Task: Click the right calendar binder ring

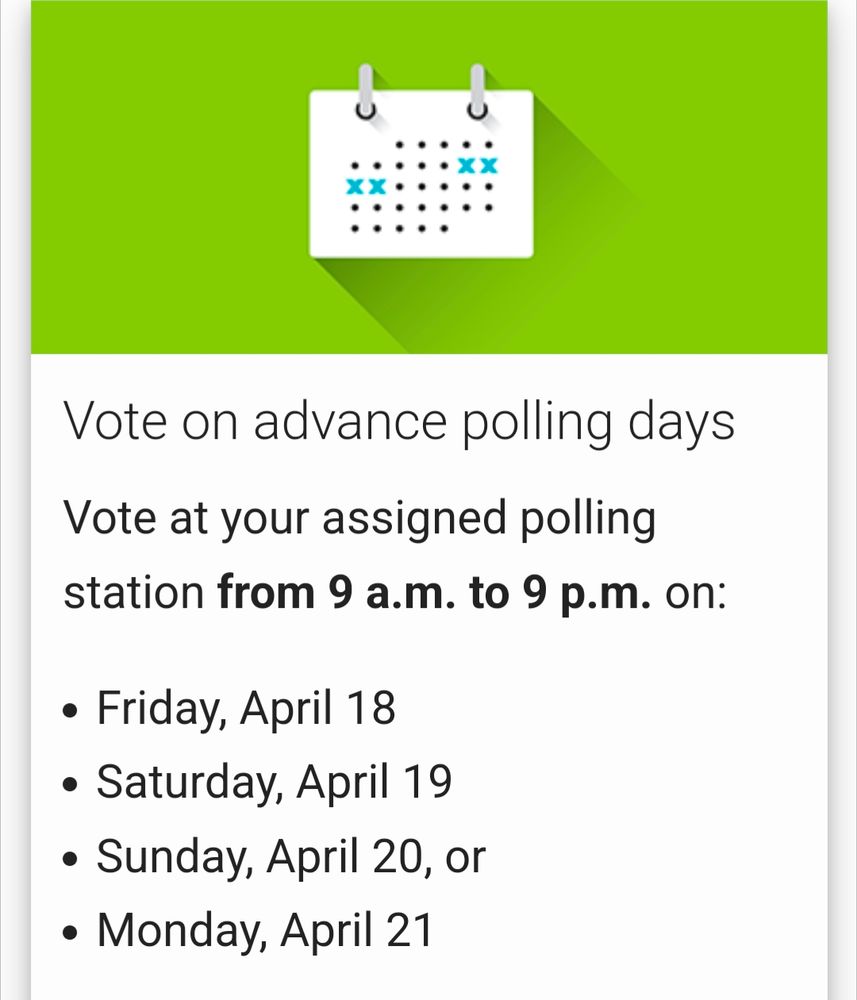Action: click(x=477, y=92)
